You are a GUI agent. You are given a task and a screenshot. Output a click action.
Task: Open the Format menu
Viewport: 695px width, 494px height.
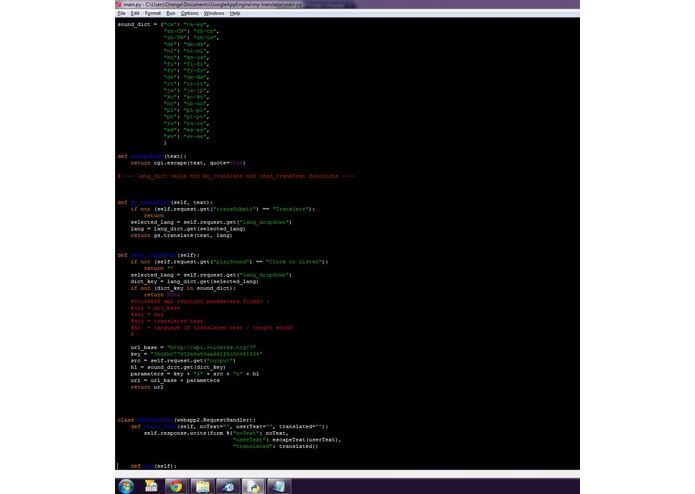tap(152, 13)
